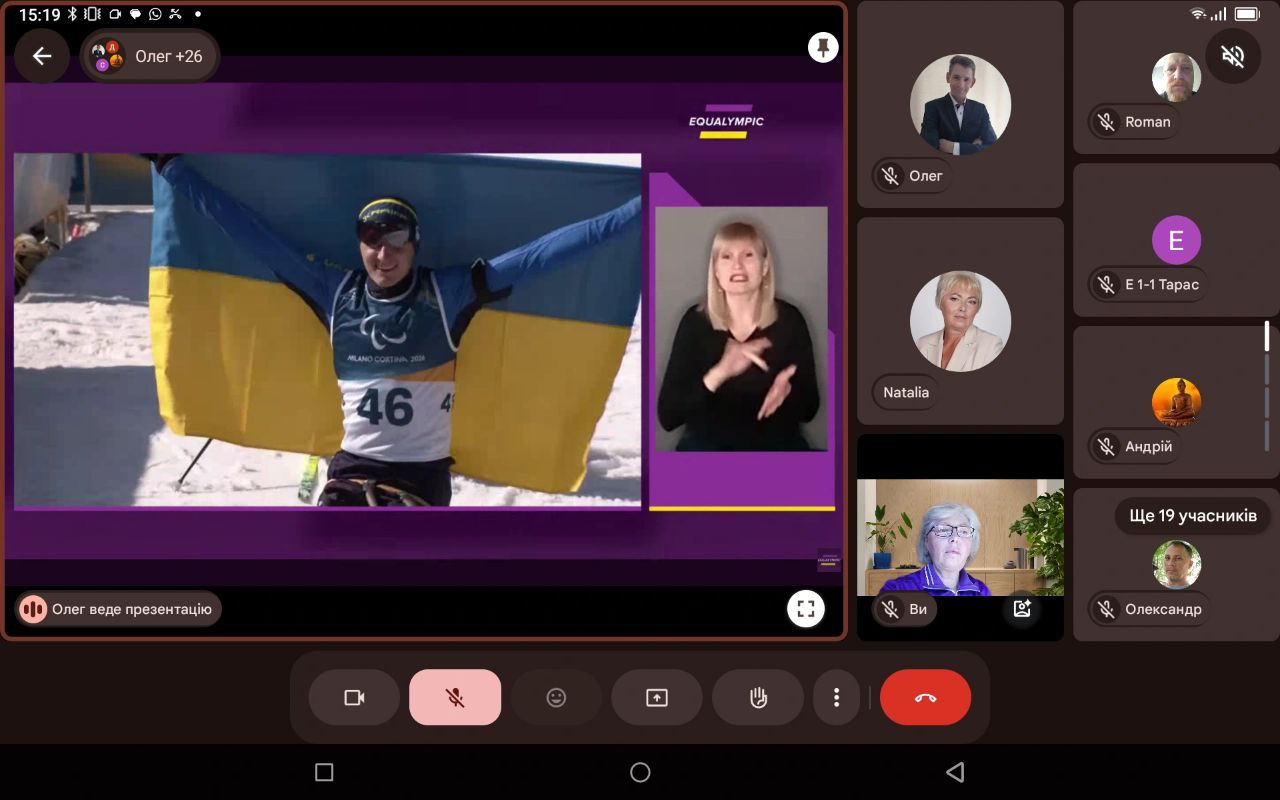Tap Android back triangle button
Screen dimensions: 1280x800
955,772
